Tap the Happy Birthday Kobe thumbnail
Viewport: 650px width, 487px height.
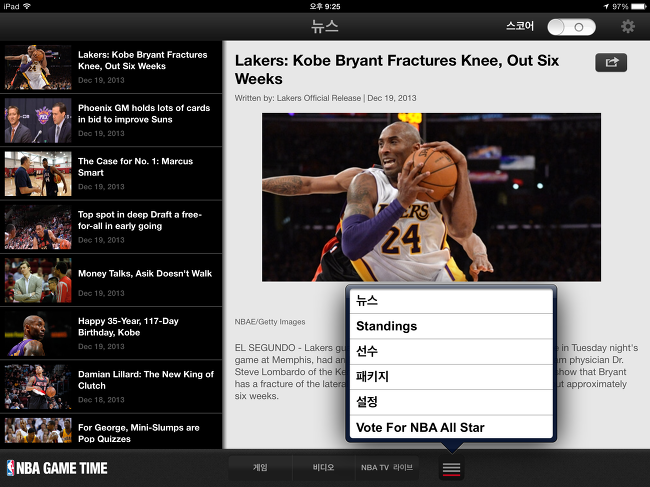tap(38, 334)
